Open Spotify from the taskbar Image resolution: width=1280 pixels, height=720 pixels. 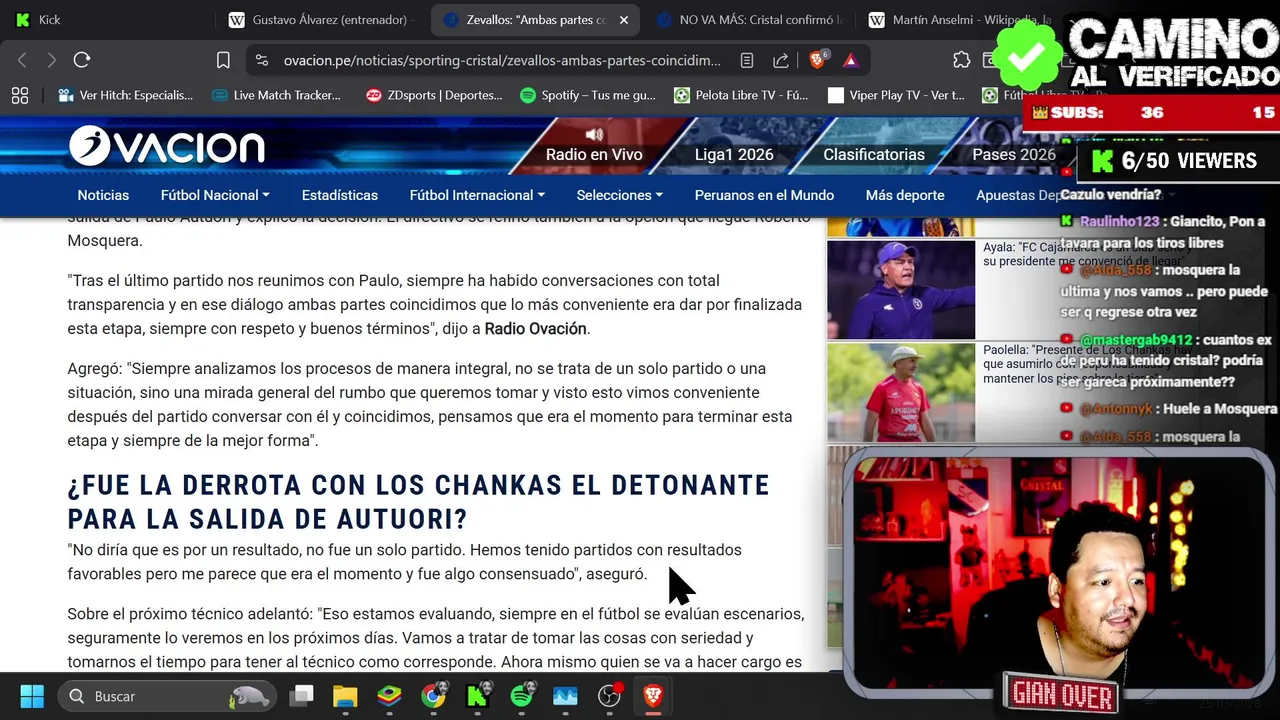[521, 696]
